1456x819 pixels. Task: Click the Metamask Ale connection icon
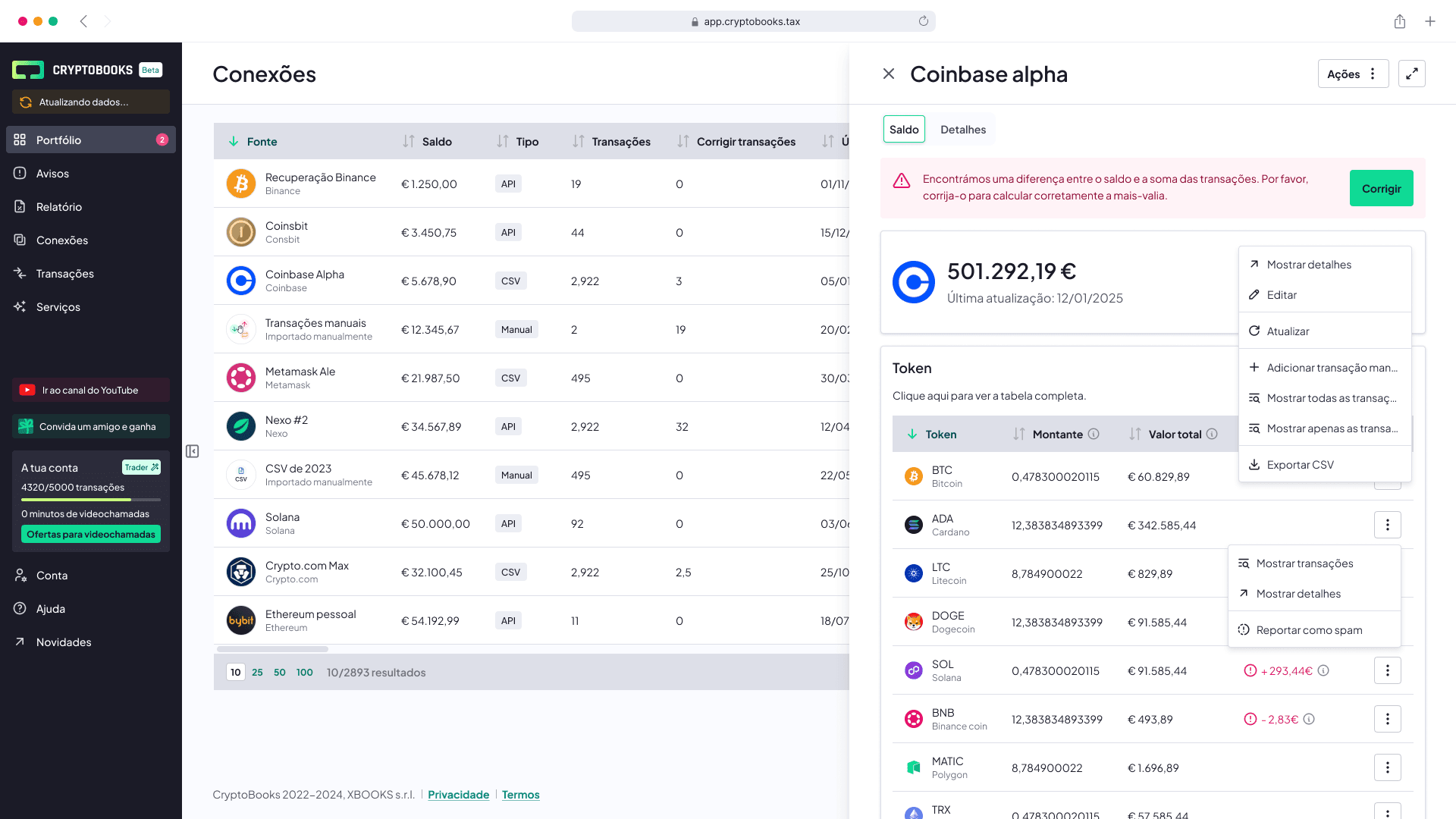(x=241, y=378)
